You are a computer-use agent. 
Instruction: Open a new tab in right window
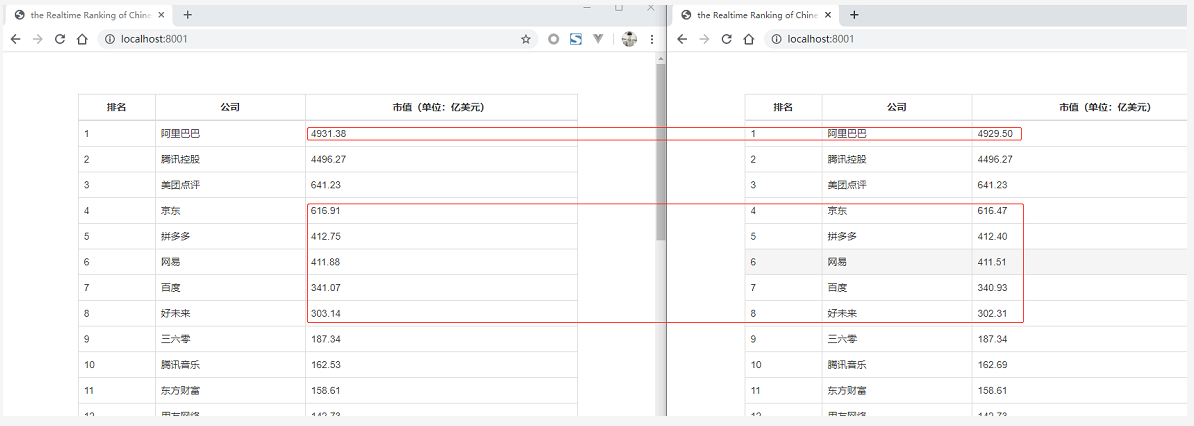pos(854,15)
